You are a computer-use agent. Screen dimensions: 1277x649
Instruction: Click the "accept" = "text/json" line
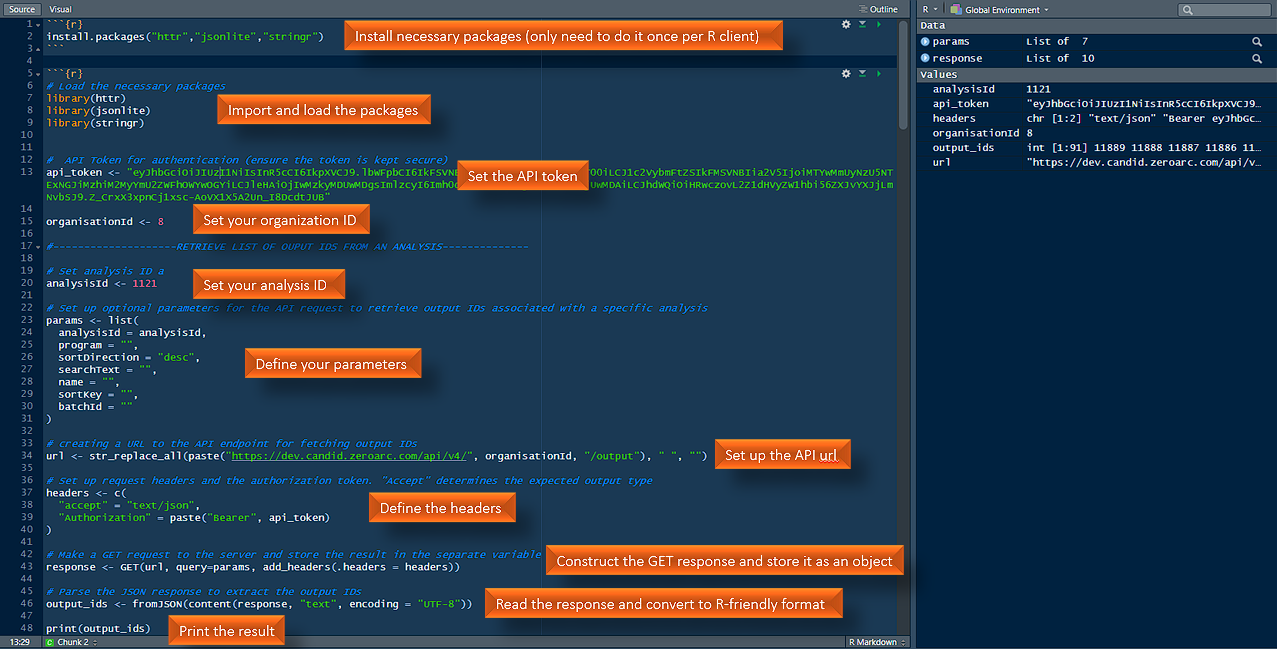pyautogui.click(x=127, y=505)
